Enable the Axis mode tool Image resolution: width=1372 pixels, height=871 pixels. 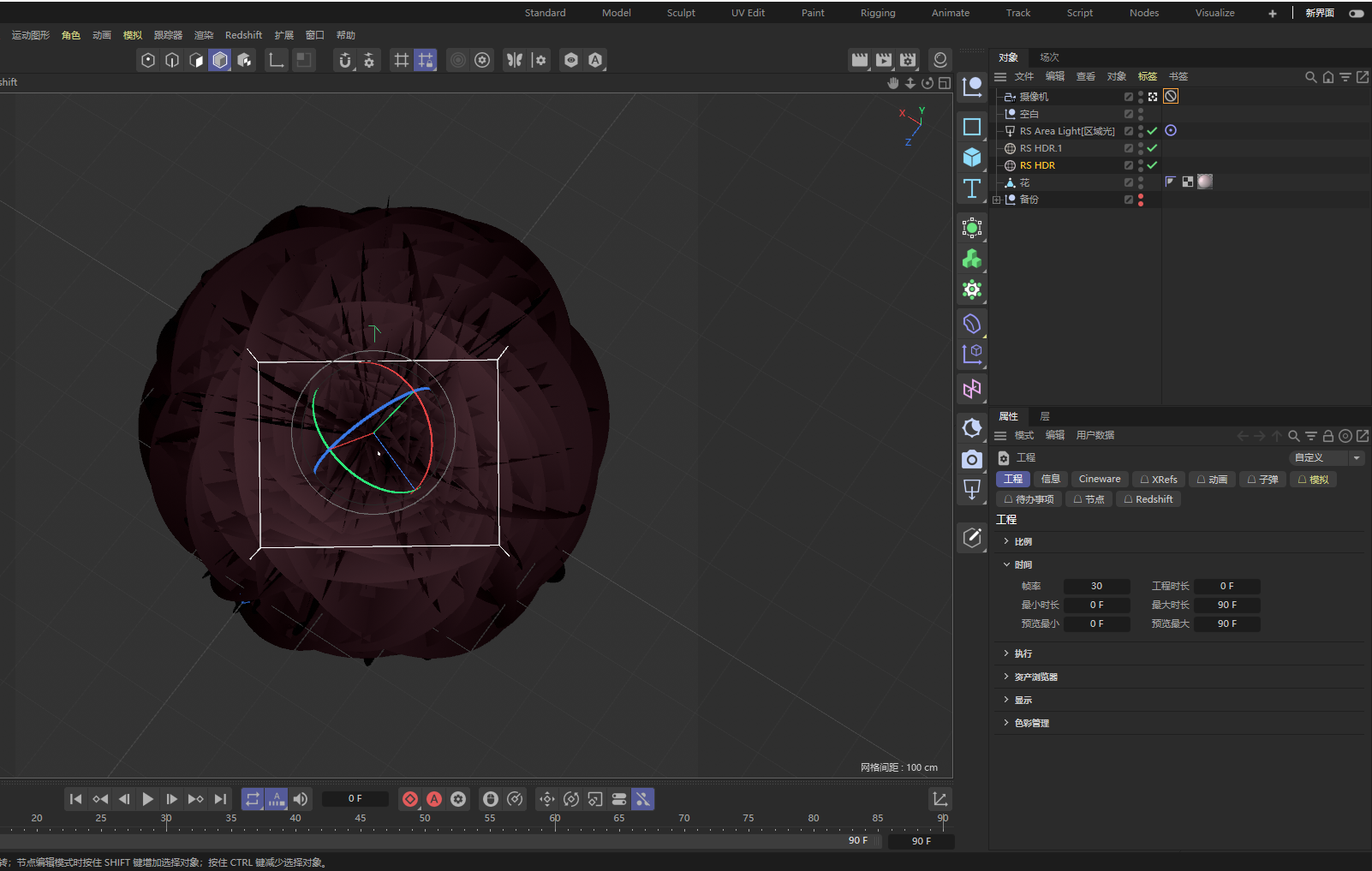coord(276,60)
